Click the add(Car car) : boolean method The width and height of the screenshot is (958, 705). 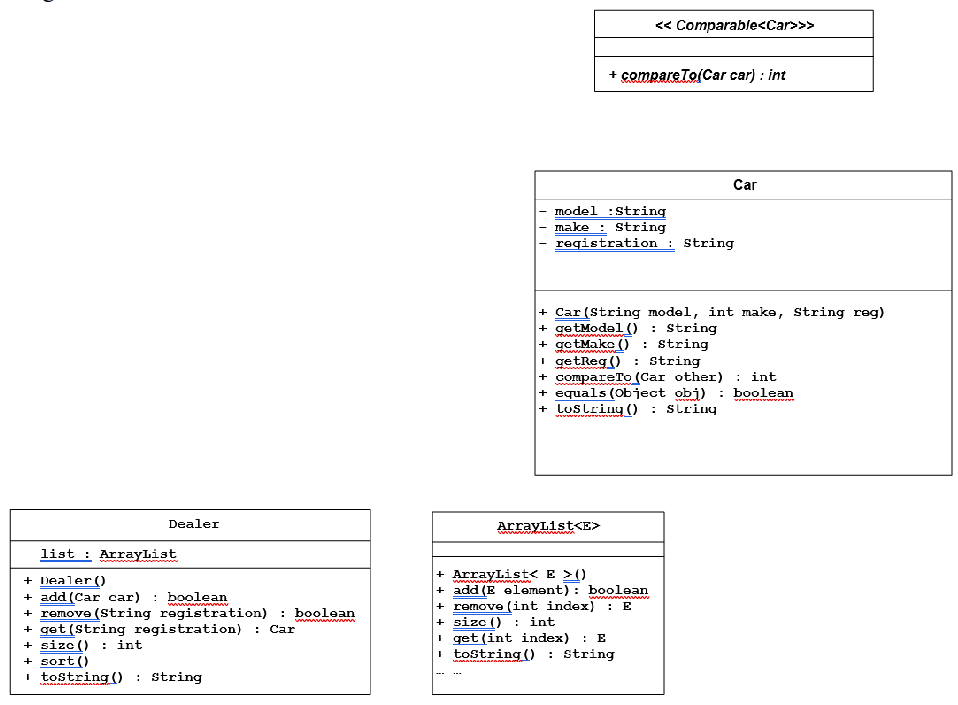point(125,596)
